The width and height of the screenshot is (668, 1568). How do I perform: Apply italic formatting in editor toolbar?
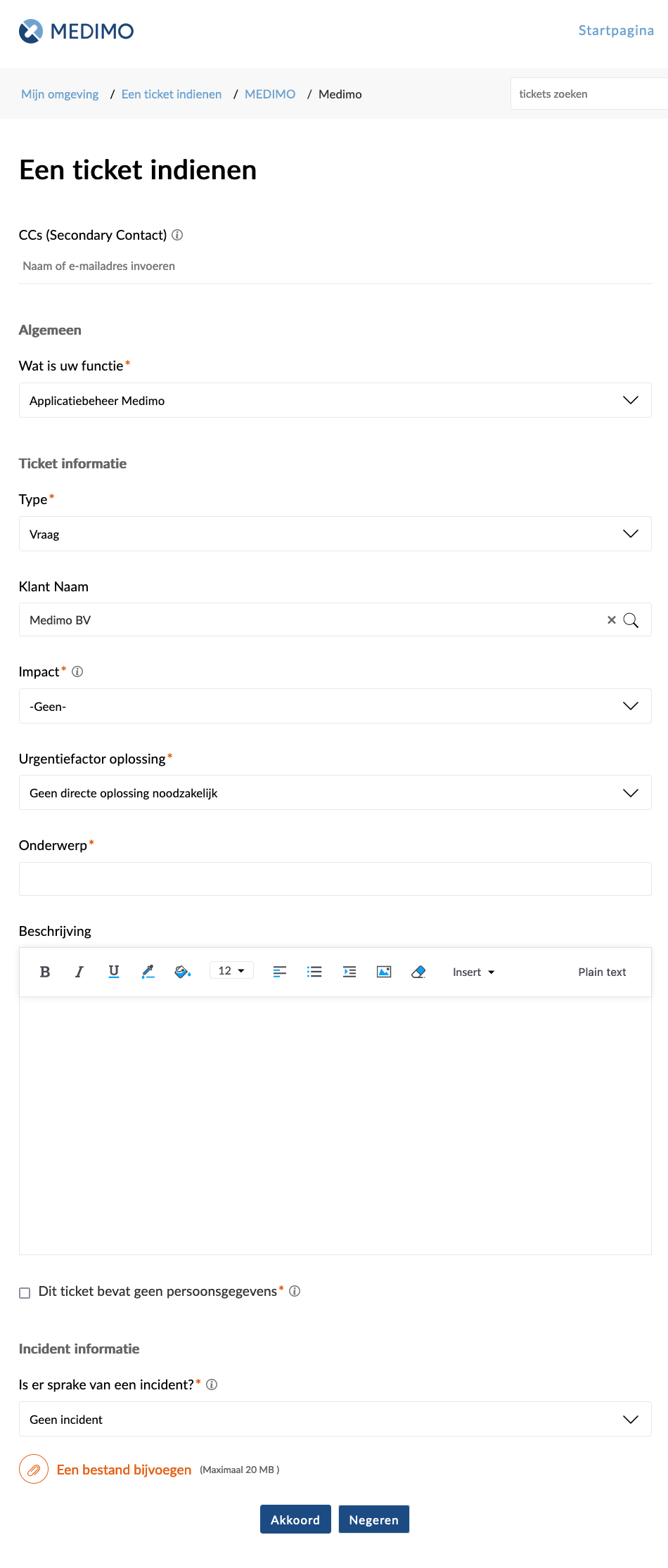point(79,972)
